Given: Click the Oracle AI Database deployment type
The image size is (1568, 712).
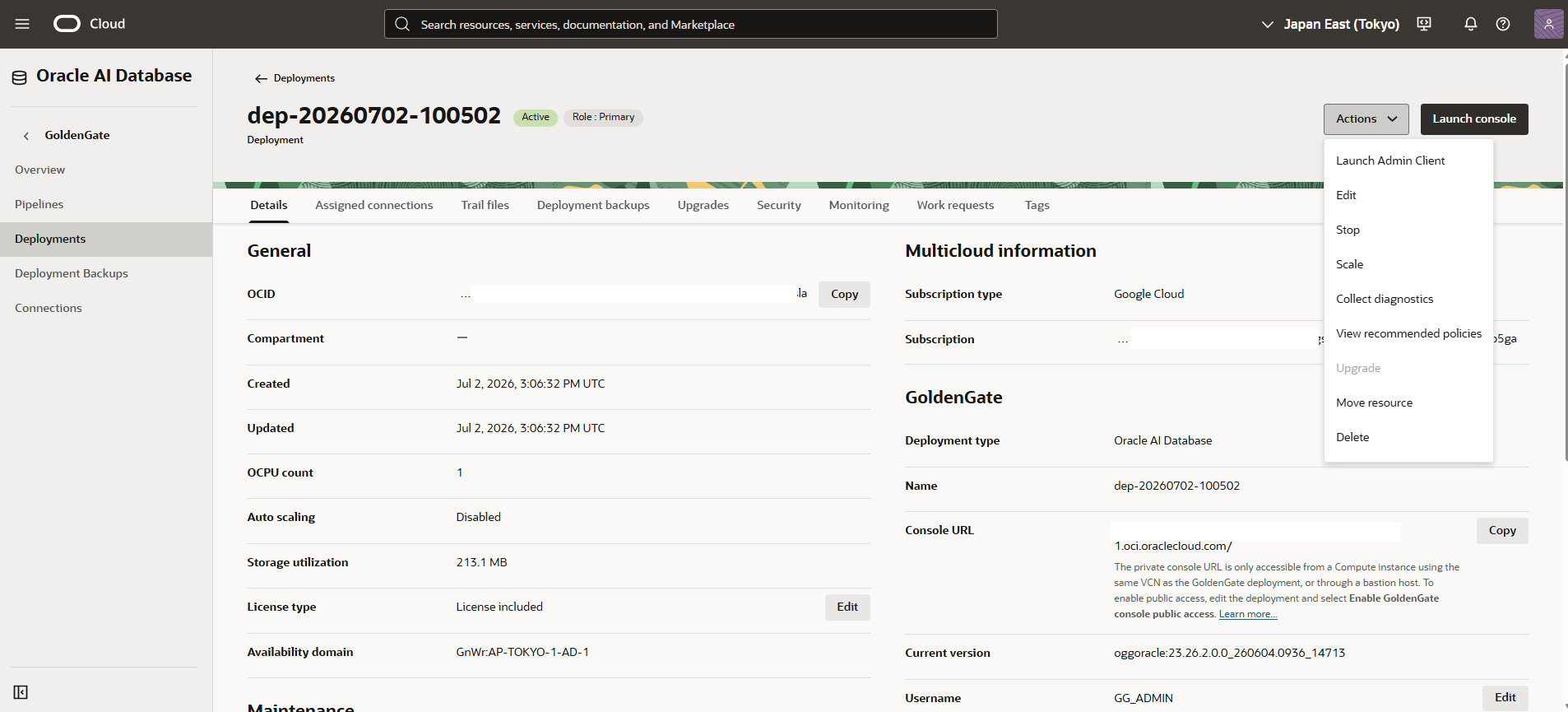Looking at the screenshot, I should (1162, 440).
